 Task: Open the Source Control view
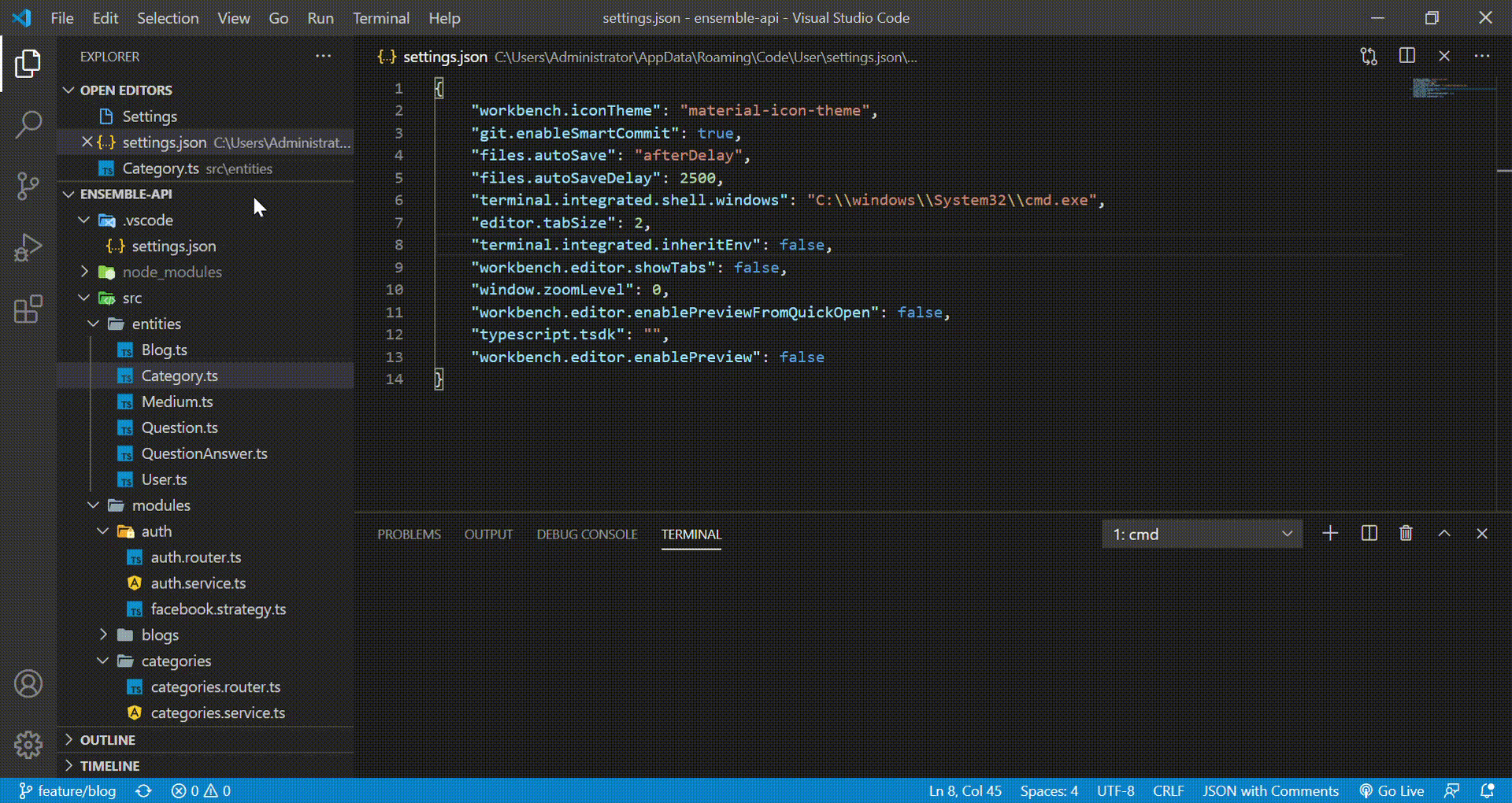[x=28, y=186]
